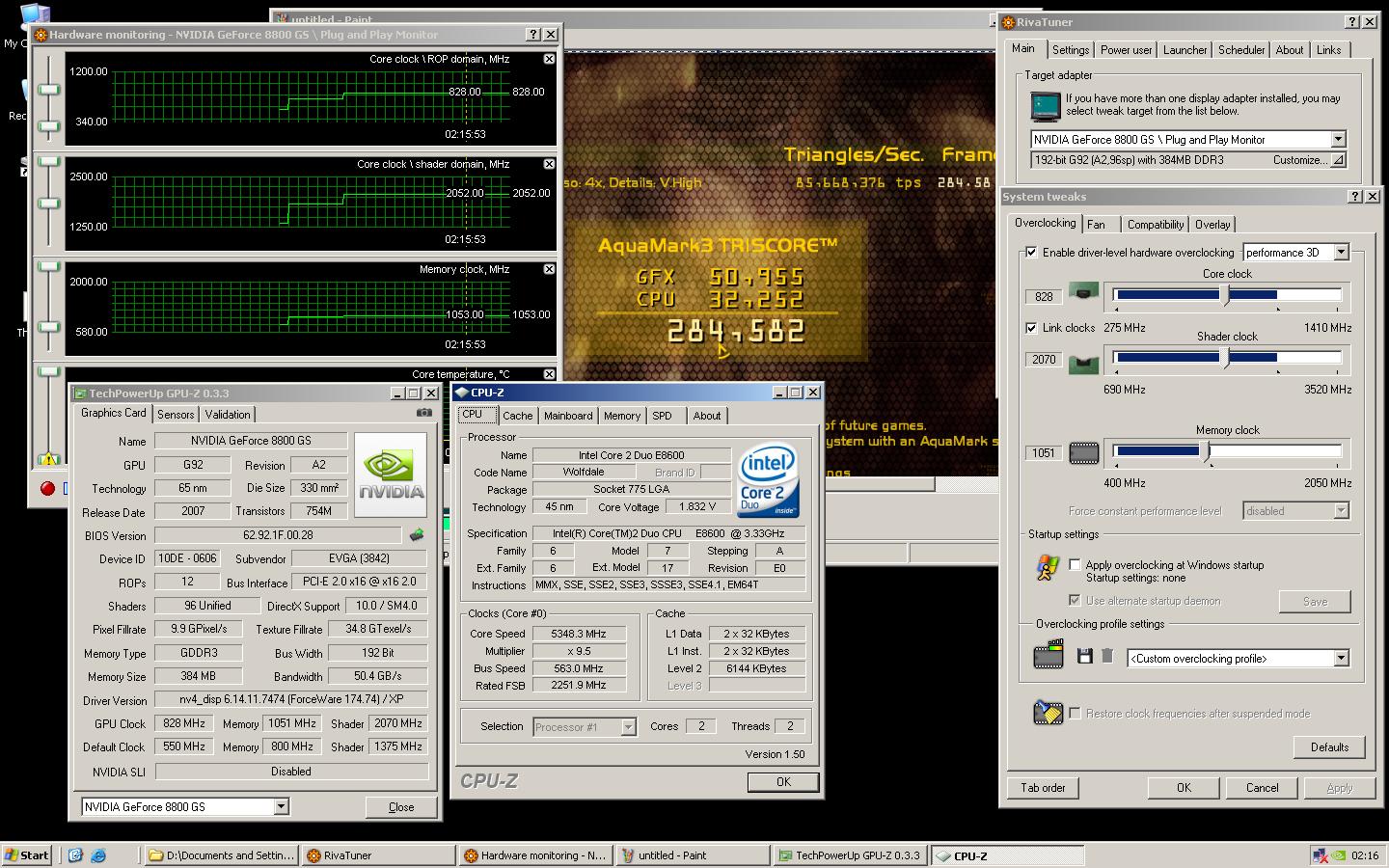Click Windows startup settings icon
Image resolution: width=1389 pixels, height=868 pixels.
[x=1048, y=568]
